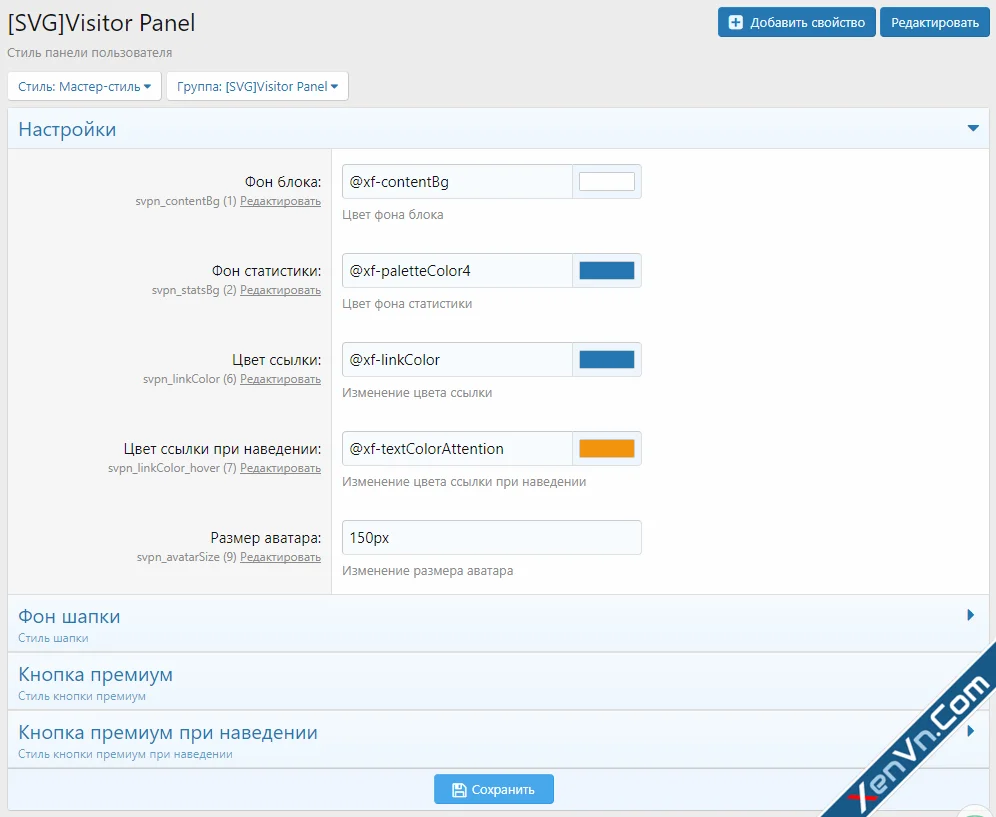Open the Фон статистики blue color swatch
The width and height of the screenshot is (996, 817).
[x=606, y=271]
